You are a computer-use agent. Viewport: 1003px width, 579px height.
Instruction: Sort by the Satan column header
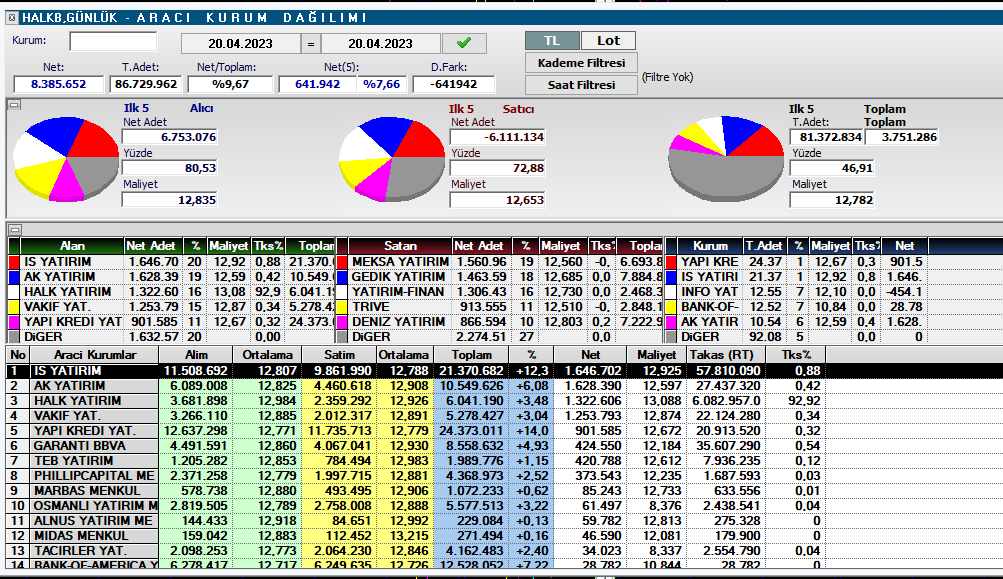pos(400,246)
